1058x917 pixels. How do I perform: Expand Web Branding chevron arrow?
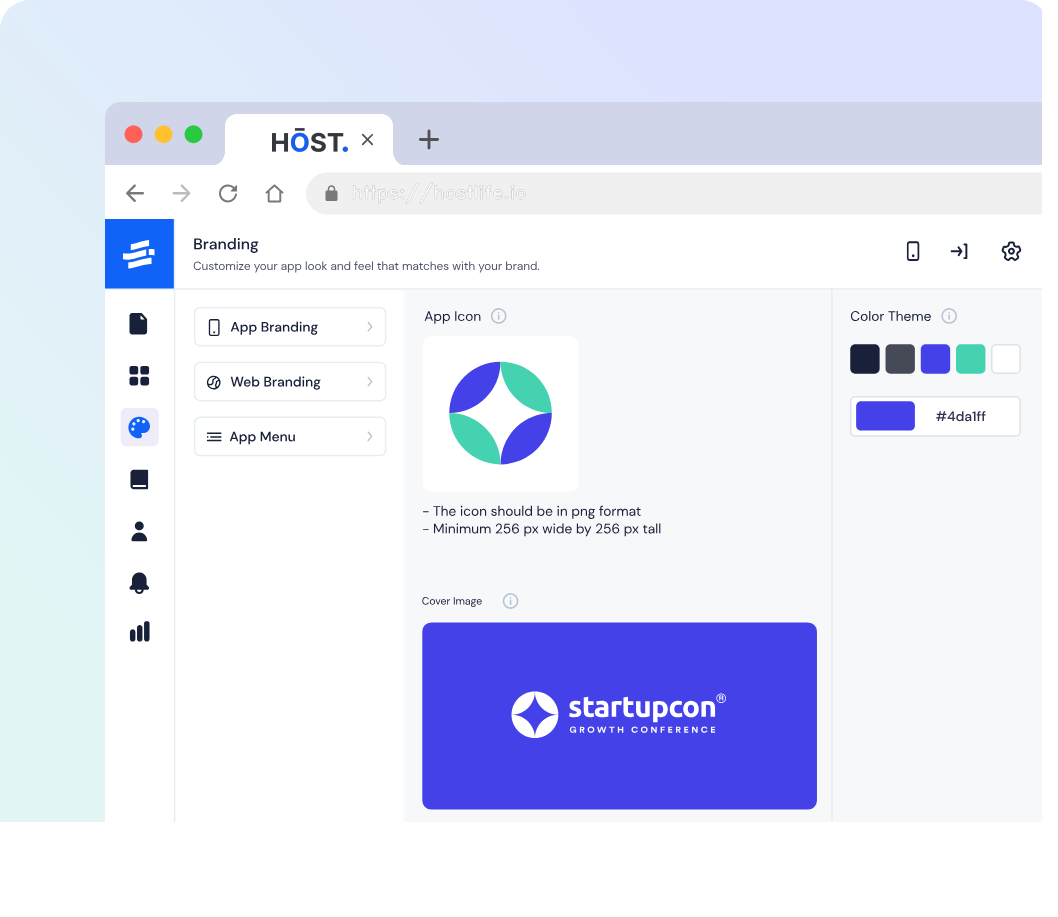pos(370,382)
